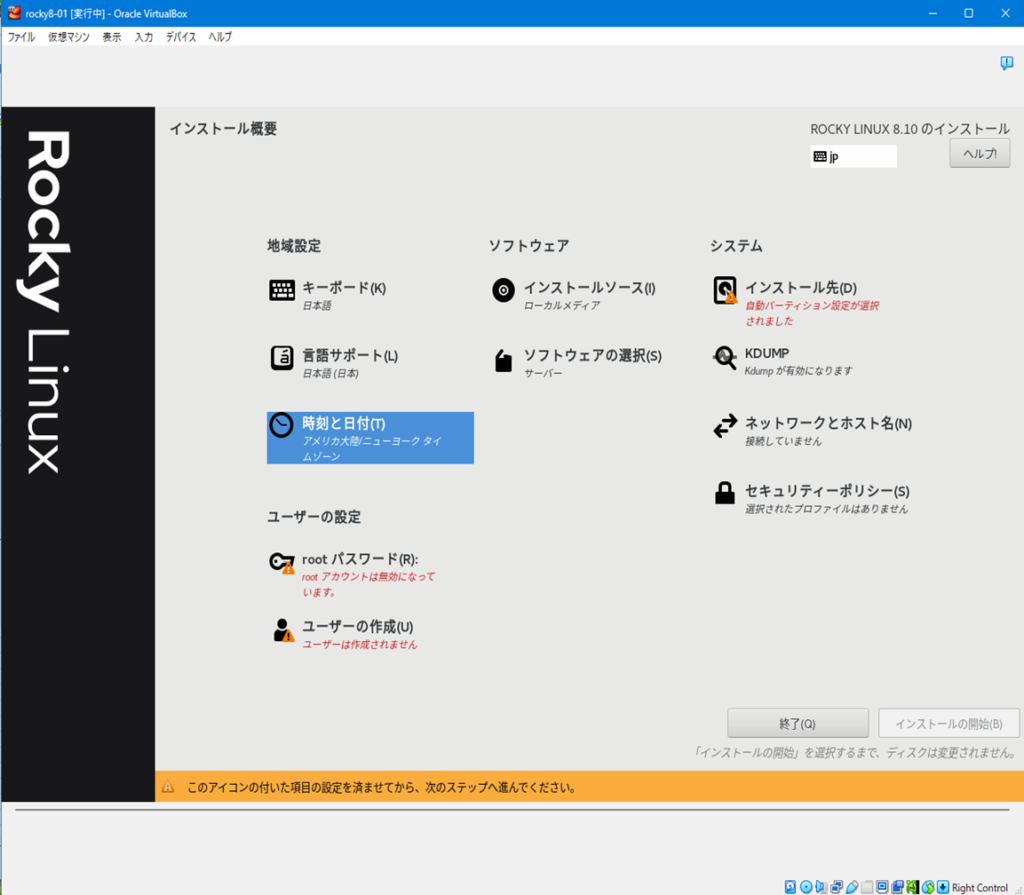Open KDUMP label

pos(767,353)
